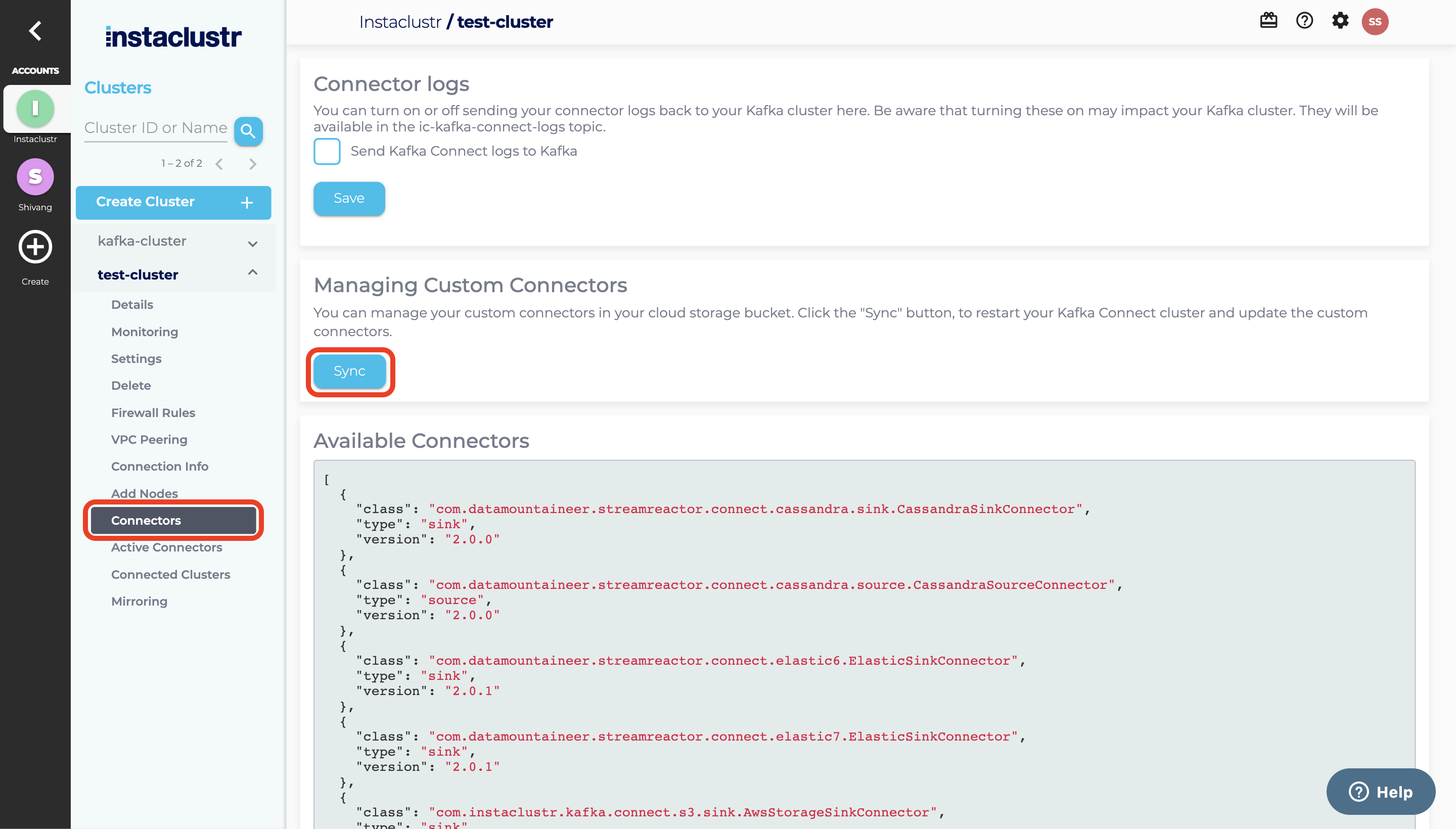Image resolution: width=1456 pixels, height=829 pixels.
Task: Open the settings gear icon
Action: click(1340, 21)
